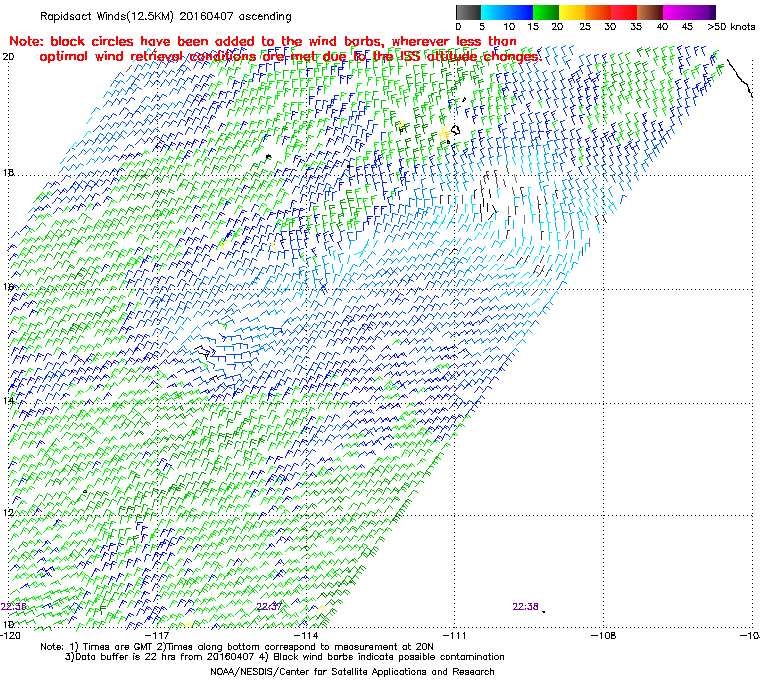760x688 pixels.
Task: Click the black circle marker near 19N -111
Action: [456, 130]
